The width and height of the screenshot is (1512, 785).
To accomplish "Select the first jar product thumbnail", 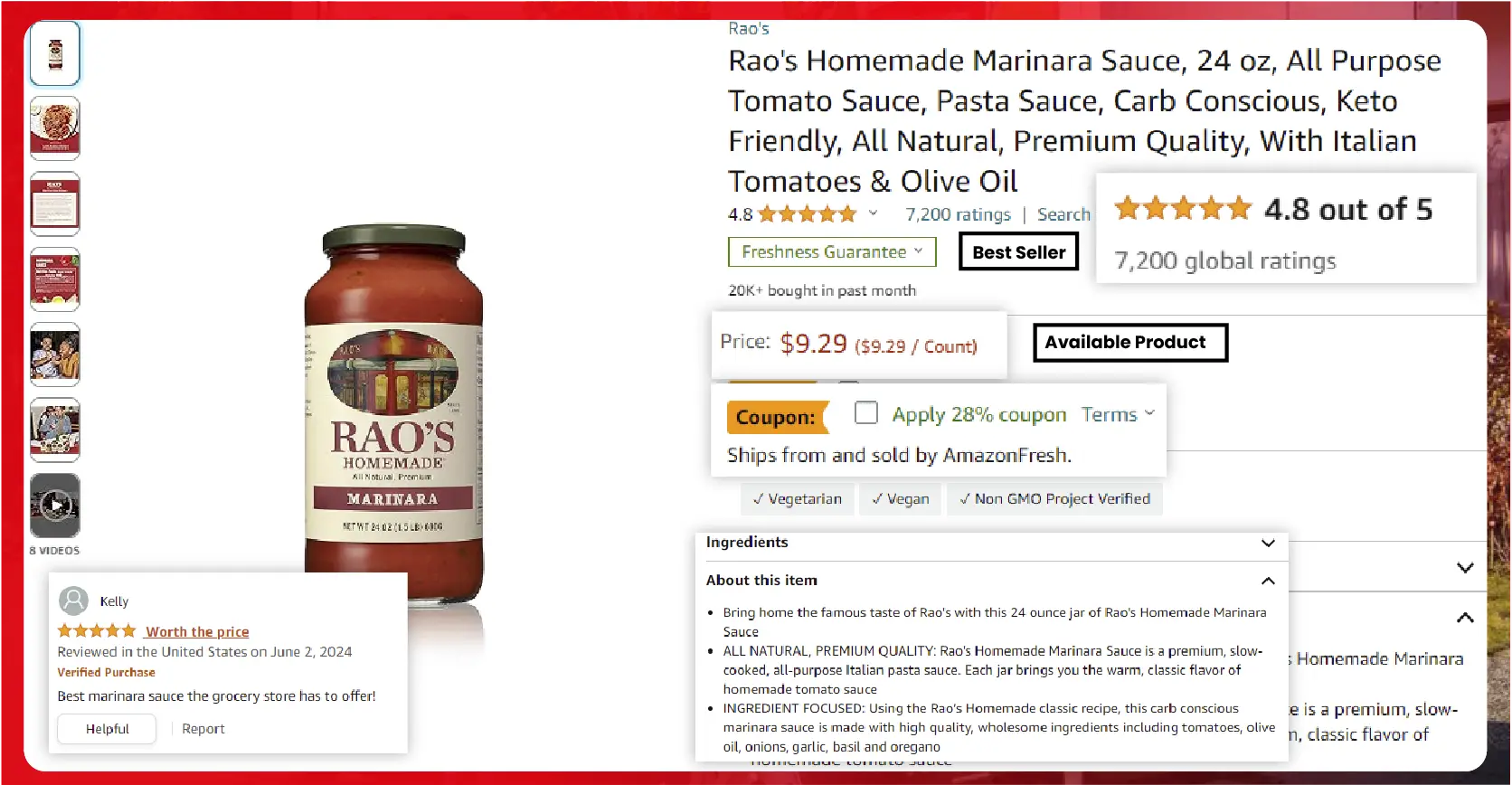I will coord(55,53).
